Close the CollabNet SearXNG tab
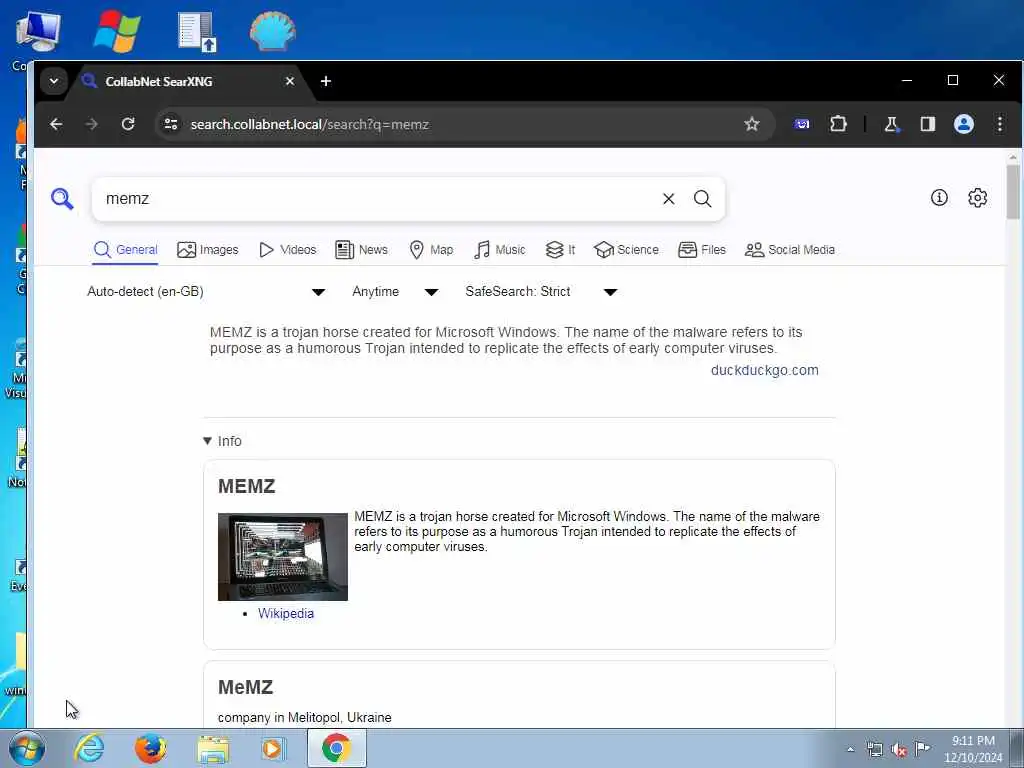1024x768 pixels. (290, 81)
